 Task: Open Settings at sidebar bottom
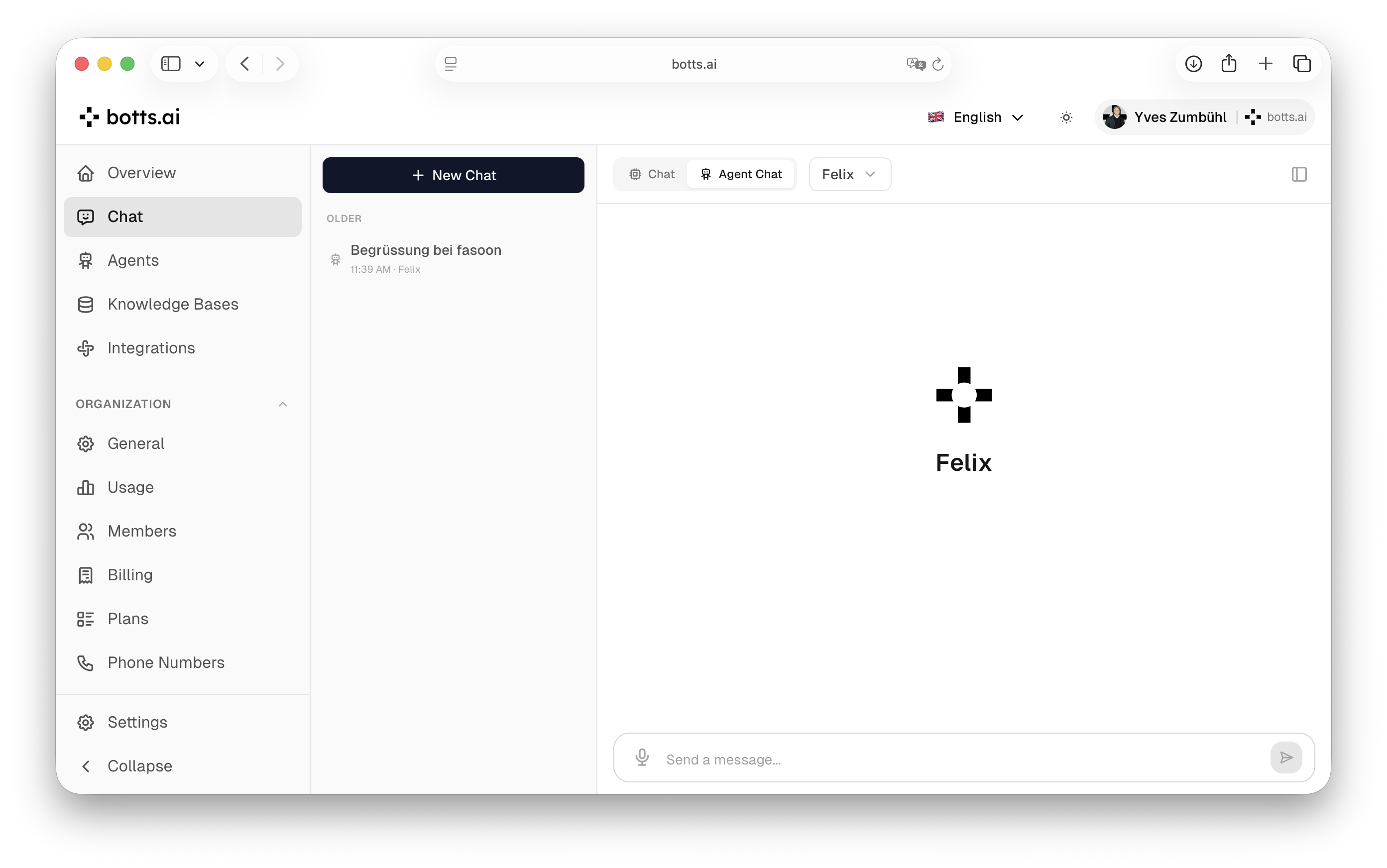tap(183, 722)
